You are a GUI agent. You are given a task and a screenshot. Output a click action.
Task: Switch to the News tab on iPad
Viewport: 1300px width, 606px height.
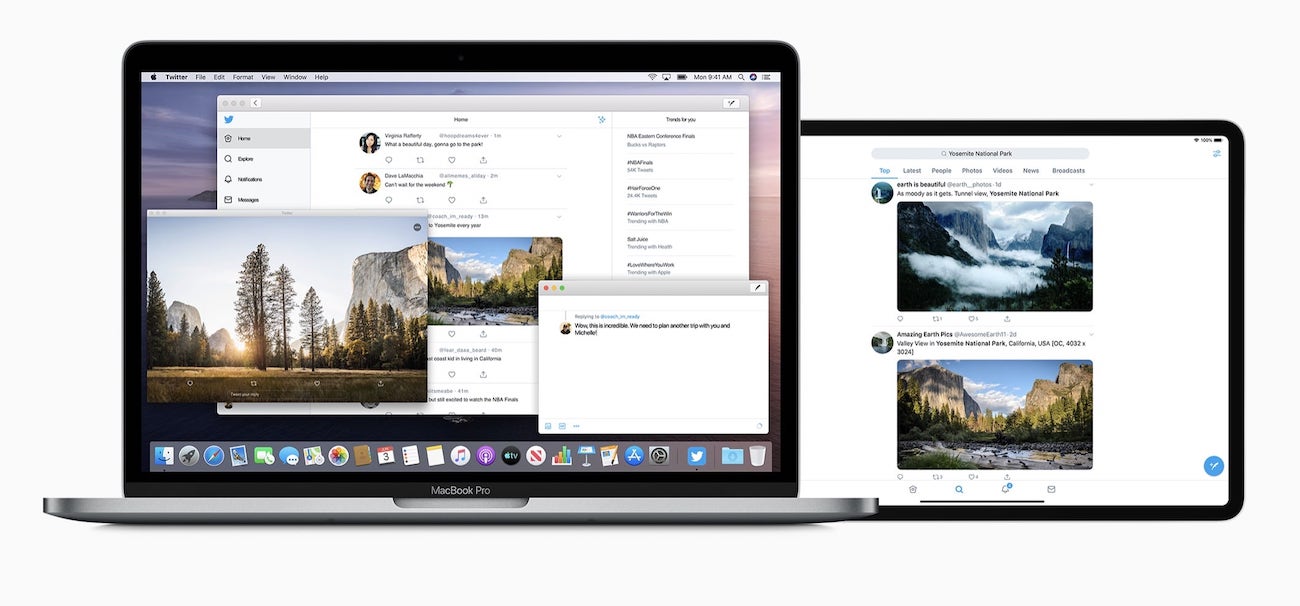pos(1031,171)
